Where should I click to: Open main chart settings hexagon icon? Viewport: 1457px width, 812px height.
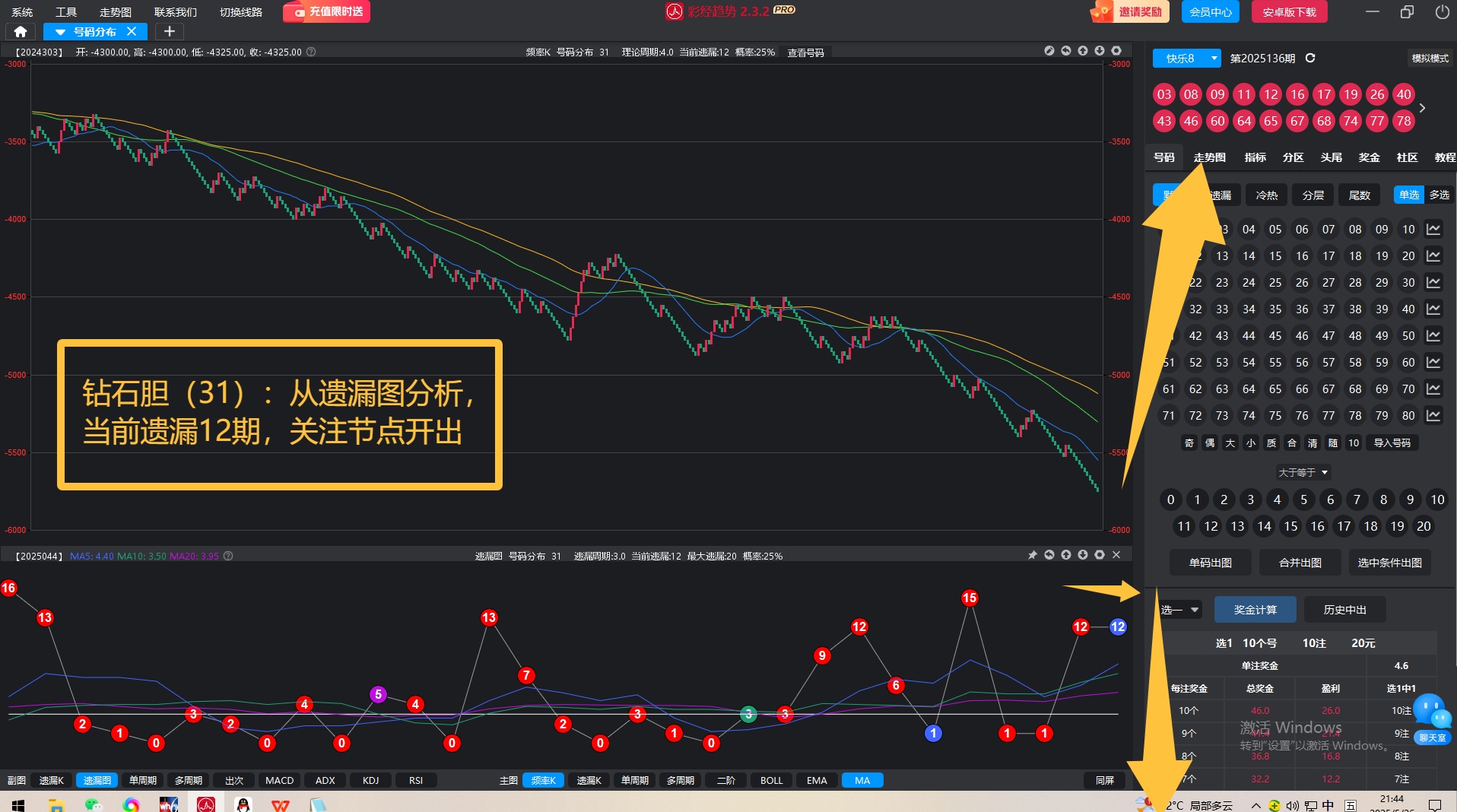tap(1116, 51)
